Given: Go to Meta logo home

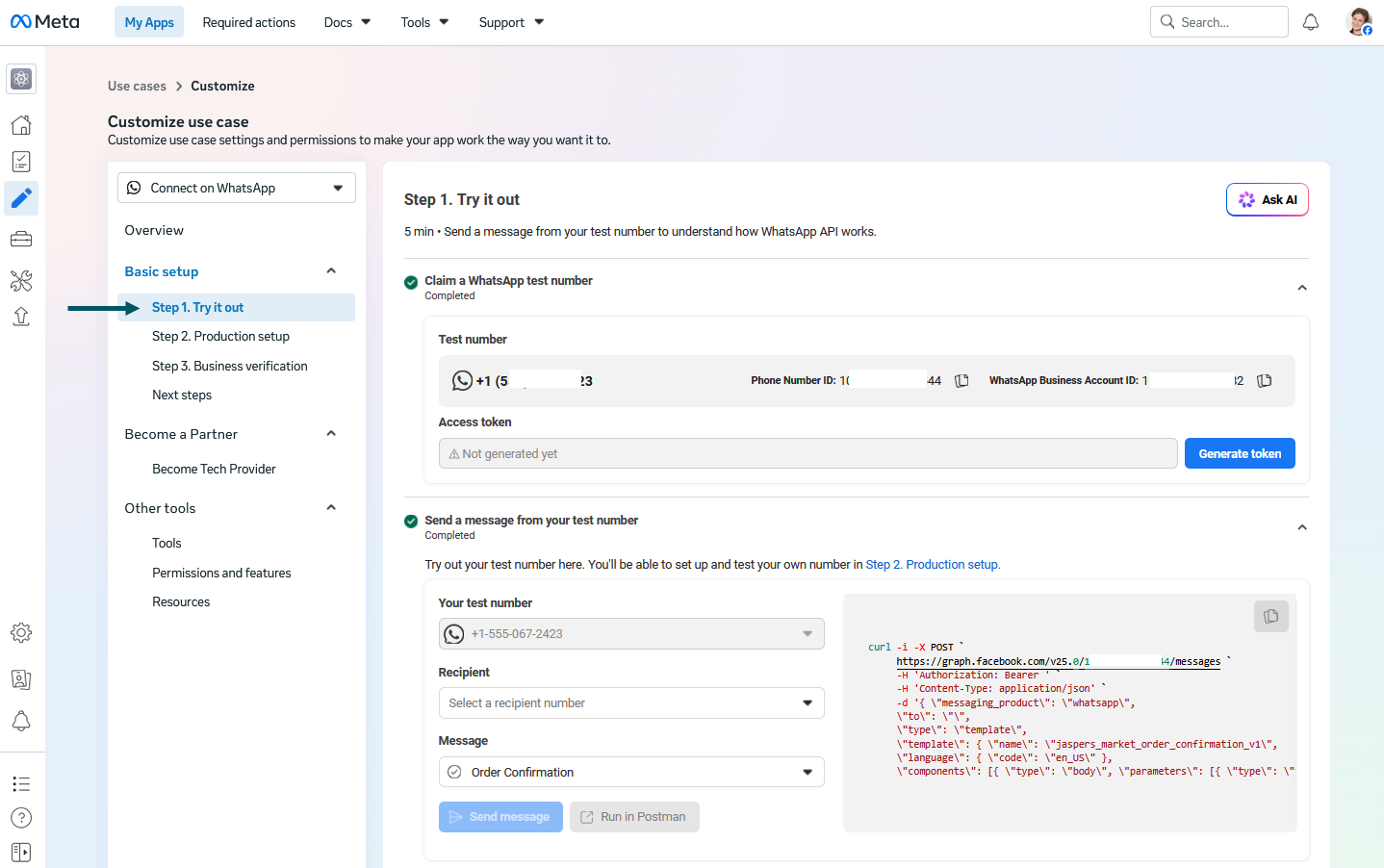Looking at the screenshot, I should (45, 22).
